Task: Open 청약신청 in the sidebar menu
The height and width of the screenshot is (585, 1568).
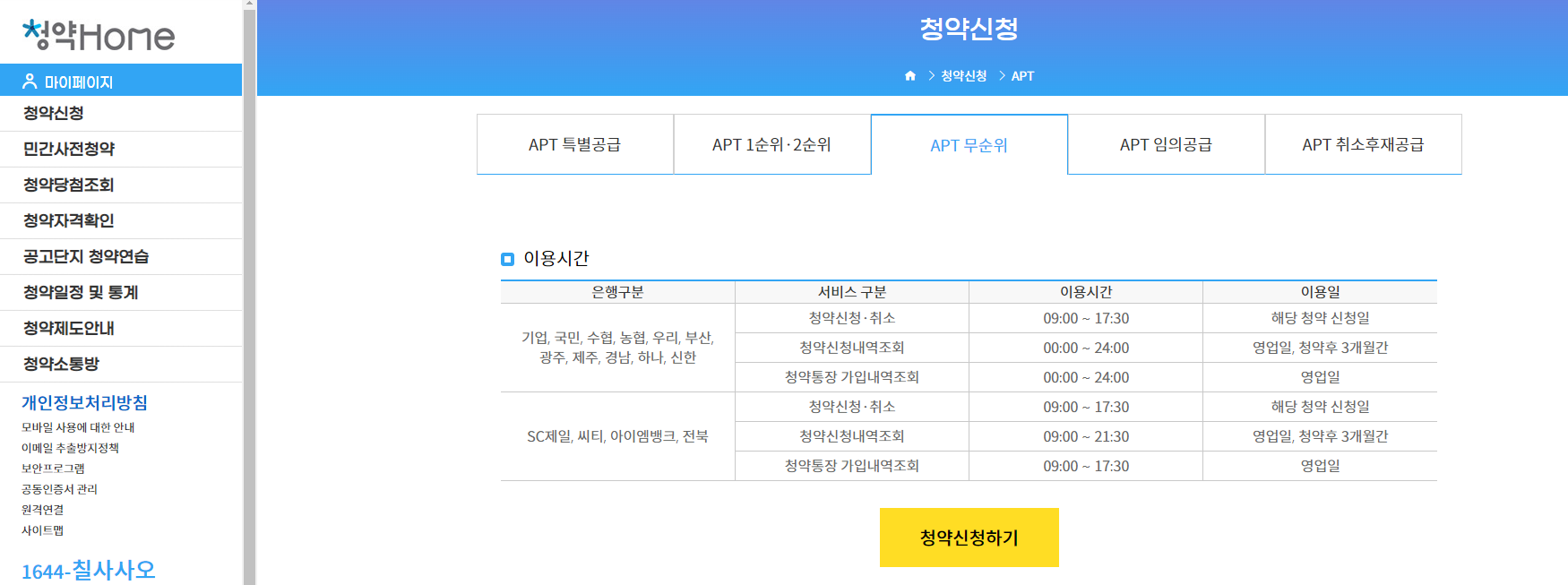Action: [121, 114]
